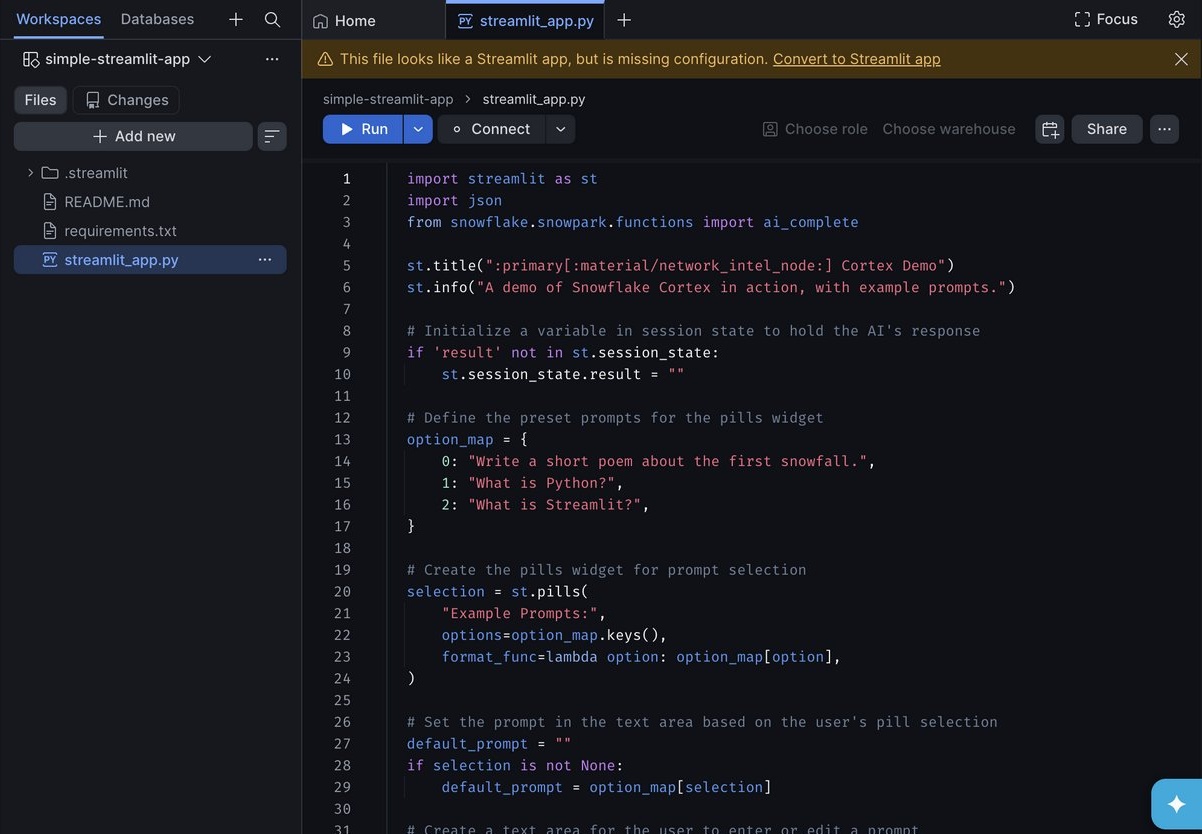Click the if selection is not None line
Image resolution: width=1202 pixels, height=834 pixels.
[515, 766]
